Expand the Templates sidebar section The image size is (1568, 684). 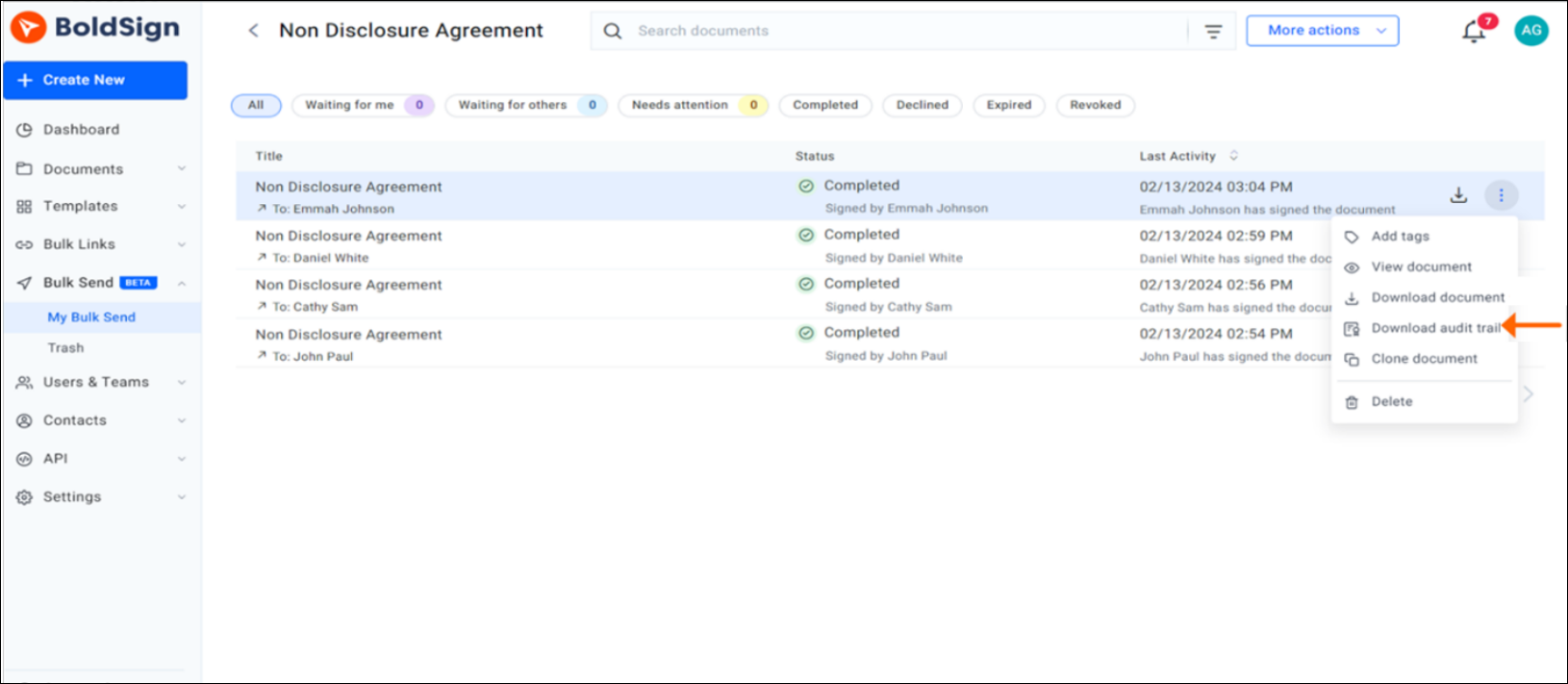pyautogui.click(x=182, y=207)
